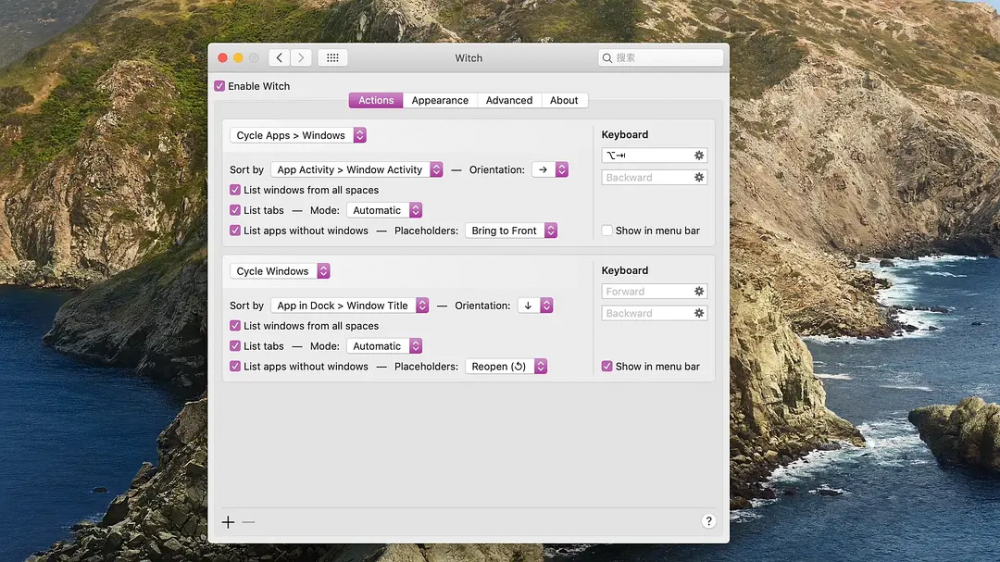Open the down-arrow Orientation dropdown

pos(535,306)
